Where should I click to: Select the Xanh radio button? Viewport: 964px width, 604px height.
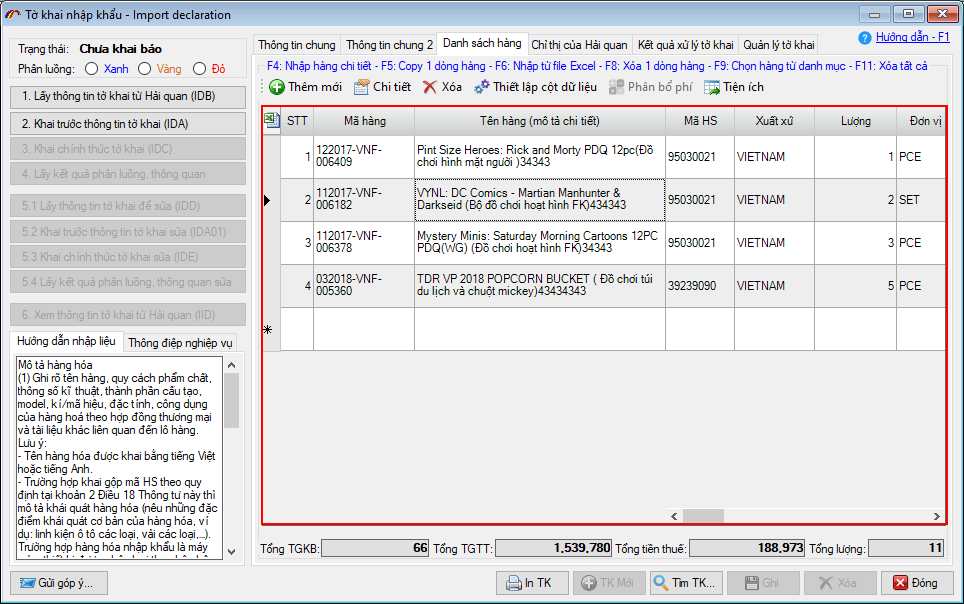[x=92, y=69]
